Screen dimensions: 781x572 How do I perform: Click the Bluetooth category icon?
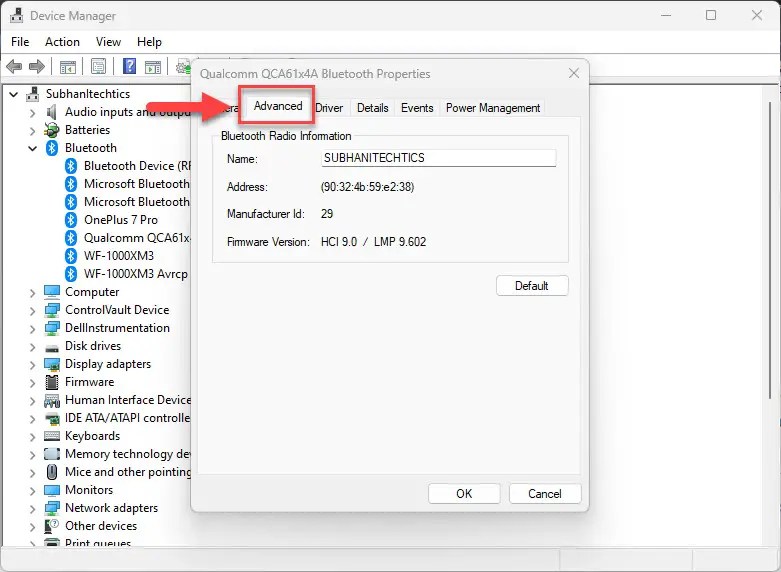pyautogui.click(x=52, y=148)
